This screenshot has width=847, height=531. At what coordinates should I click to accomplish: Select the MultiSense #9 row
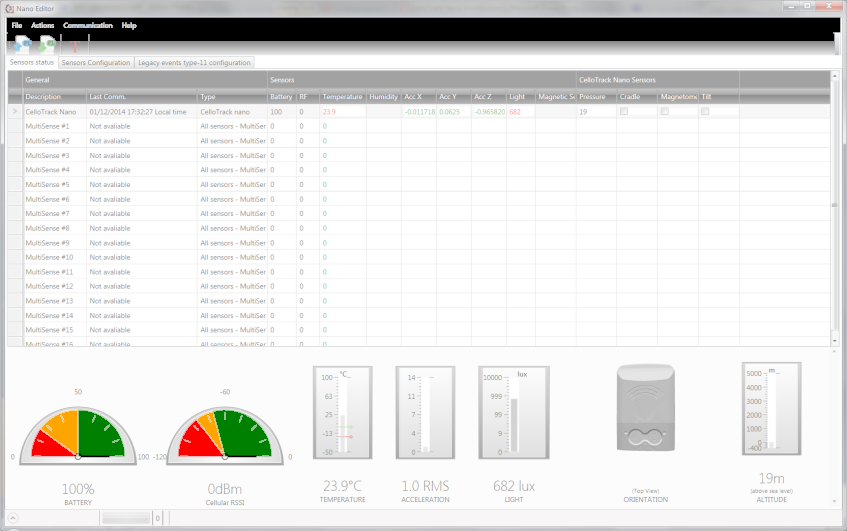tap(419, 243)
